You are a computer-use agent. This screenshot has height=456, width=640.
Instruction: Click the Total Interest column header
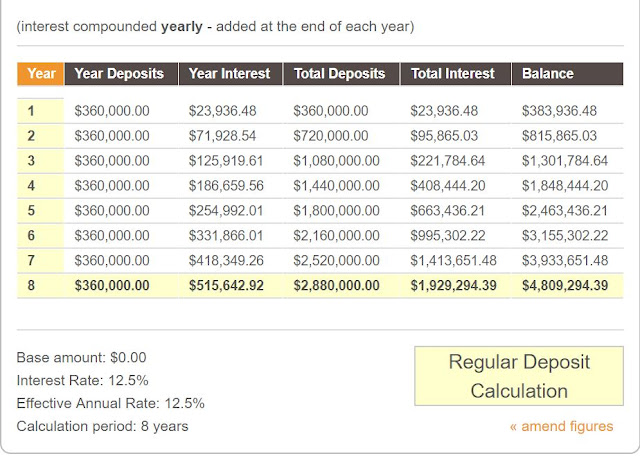453,73
